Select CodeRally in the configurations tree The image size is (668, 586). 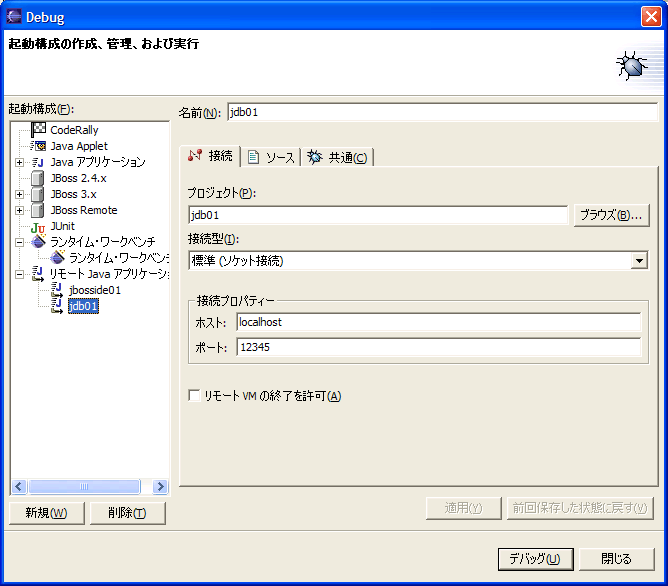click(x=74, y=130)
